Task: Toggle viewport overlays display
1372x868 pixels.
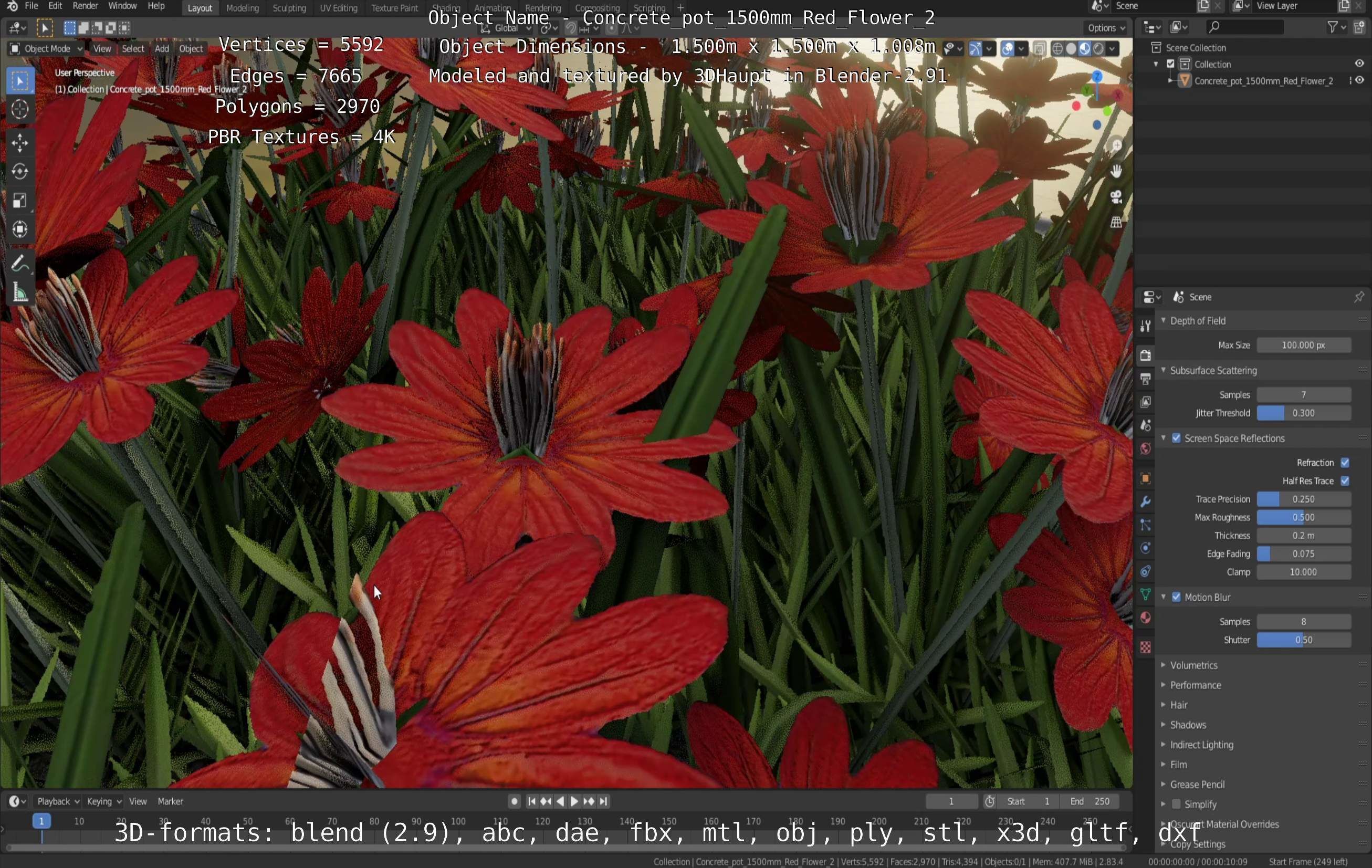Action: [x=1008, y=48]
